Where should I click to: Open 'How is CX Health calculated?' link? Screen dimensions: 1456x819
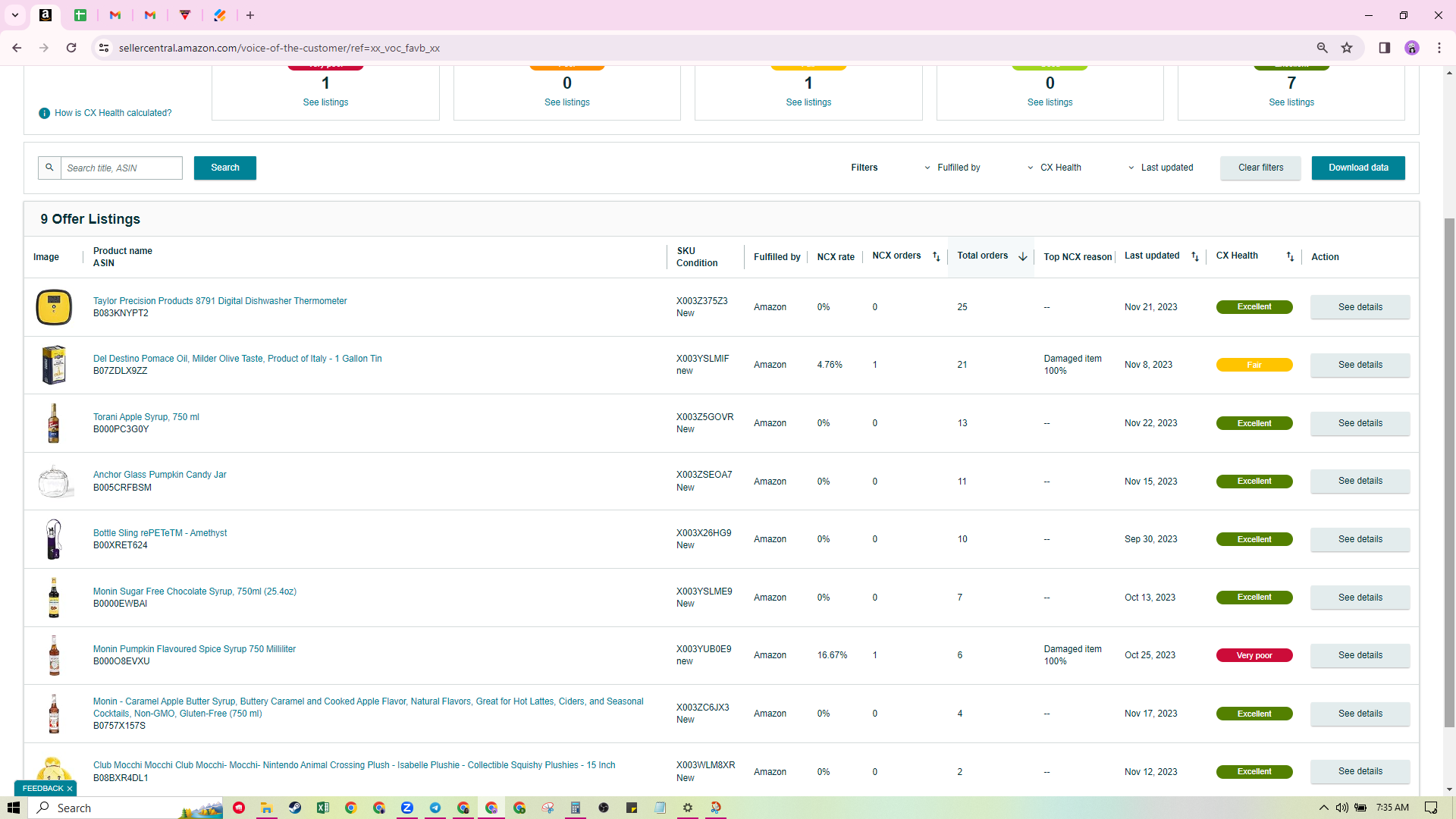pos(113,113)
